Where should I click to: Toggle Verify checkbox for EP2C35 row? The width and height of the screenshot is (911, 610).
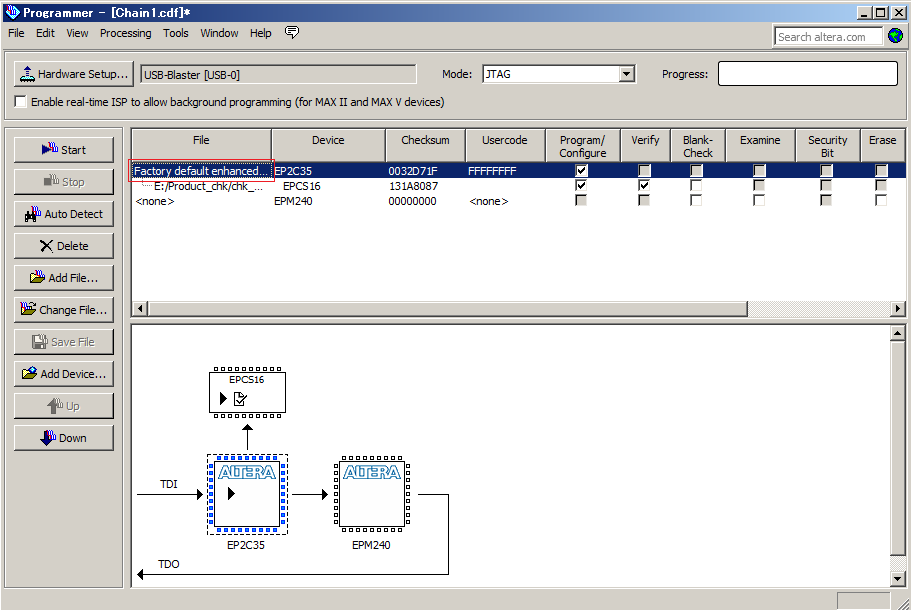point(644,170)
